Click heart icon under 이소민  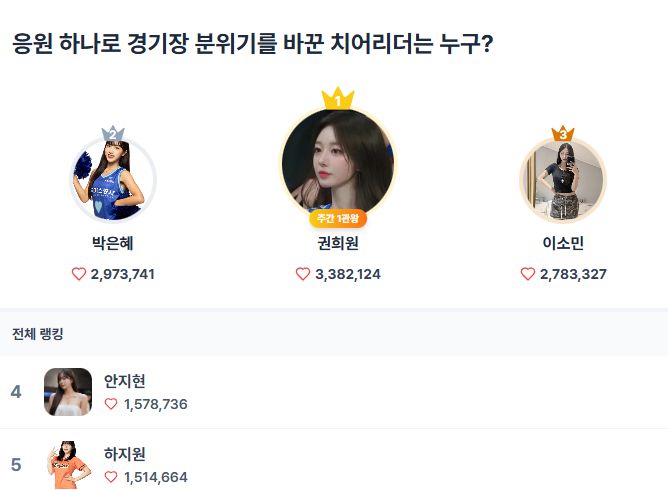coord(528,274)
